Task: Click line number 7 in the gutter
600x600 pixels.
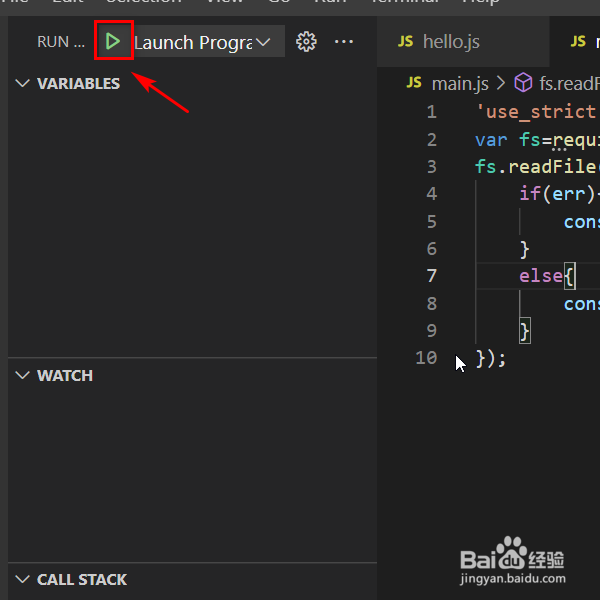Action: (432, 276)
